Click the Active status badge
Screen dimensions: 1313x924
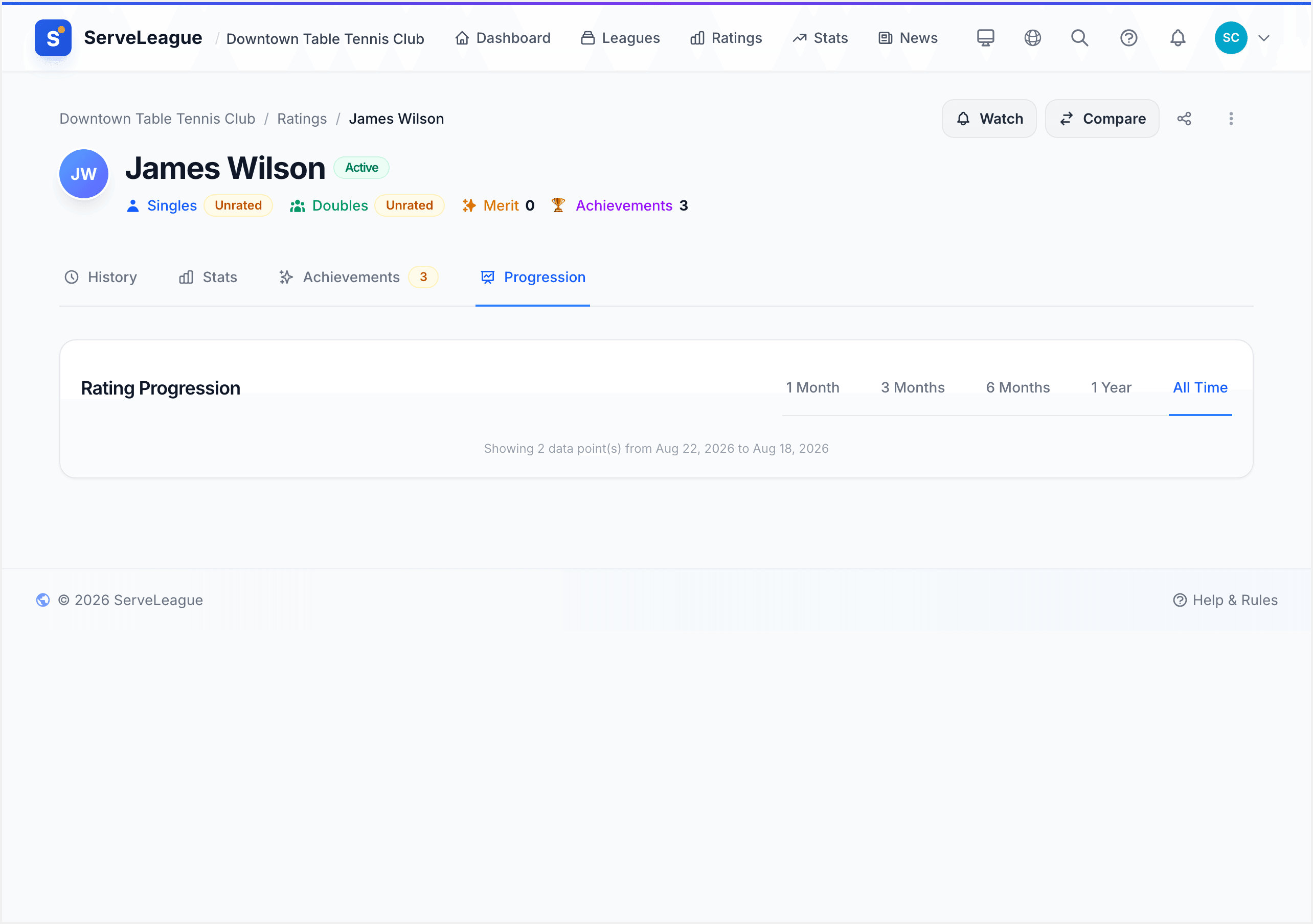(x=361, y=168)
